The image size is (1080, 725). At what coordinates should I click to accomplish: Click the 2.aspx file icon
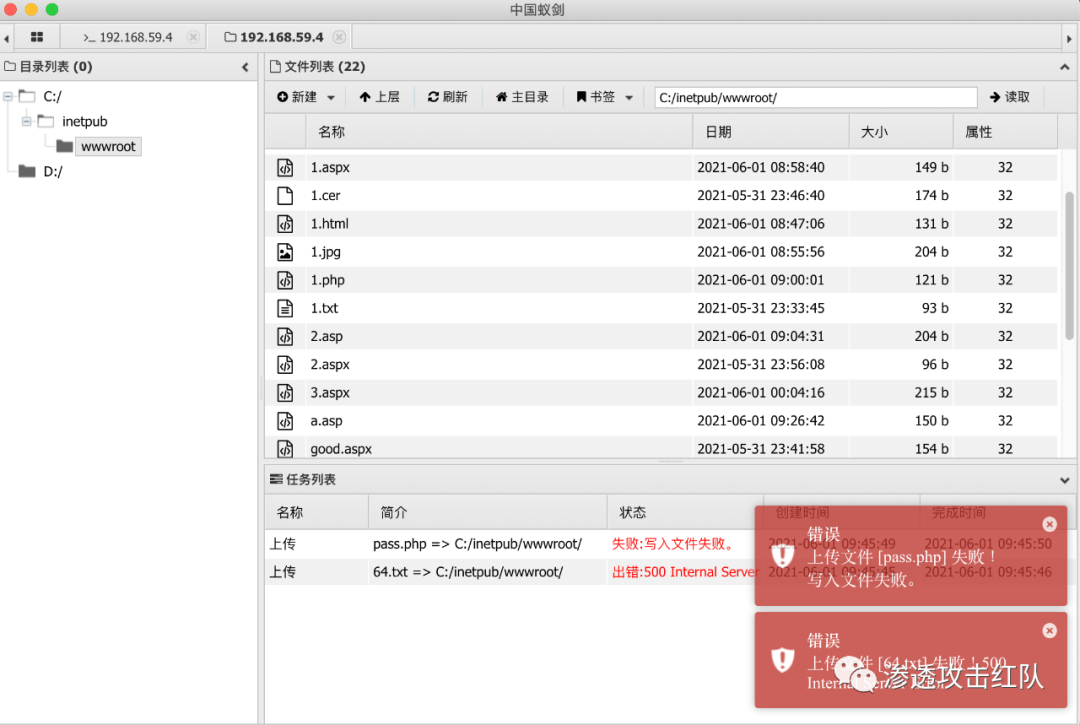tap(285, 365)
